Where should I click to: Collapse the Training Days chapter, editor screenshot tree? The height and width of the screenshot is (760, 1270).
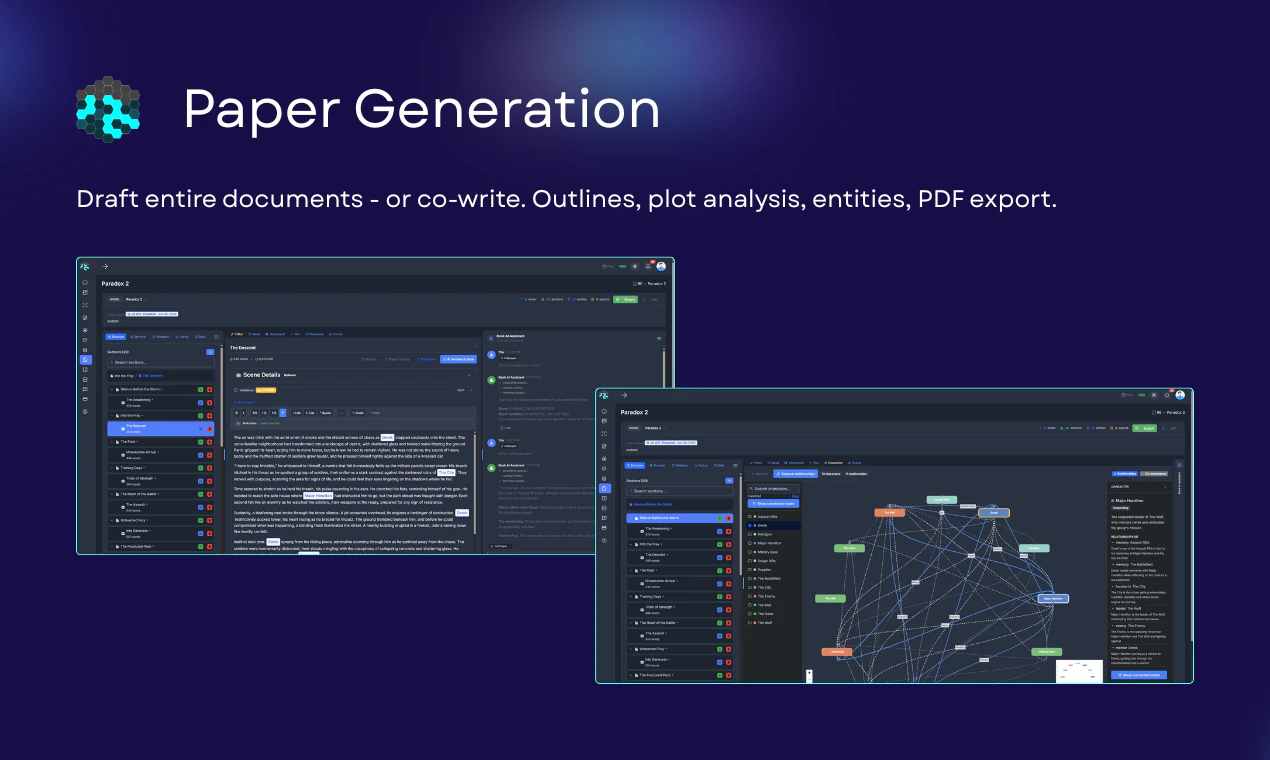click(112, 468)
